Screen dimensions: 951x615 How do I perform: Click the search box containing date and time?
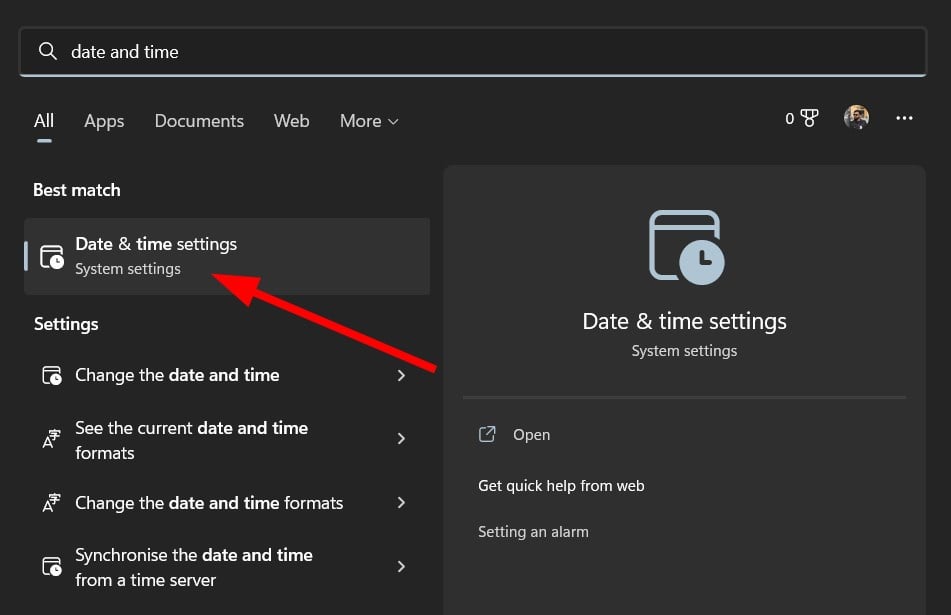(x=473, y=52)
